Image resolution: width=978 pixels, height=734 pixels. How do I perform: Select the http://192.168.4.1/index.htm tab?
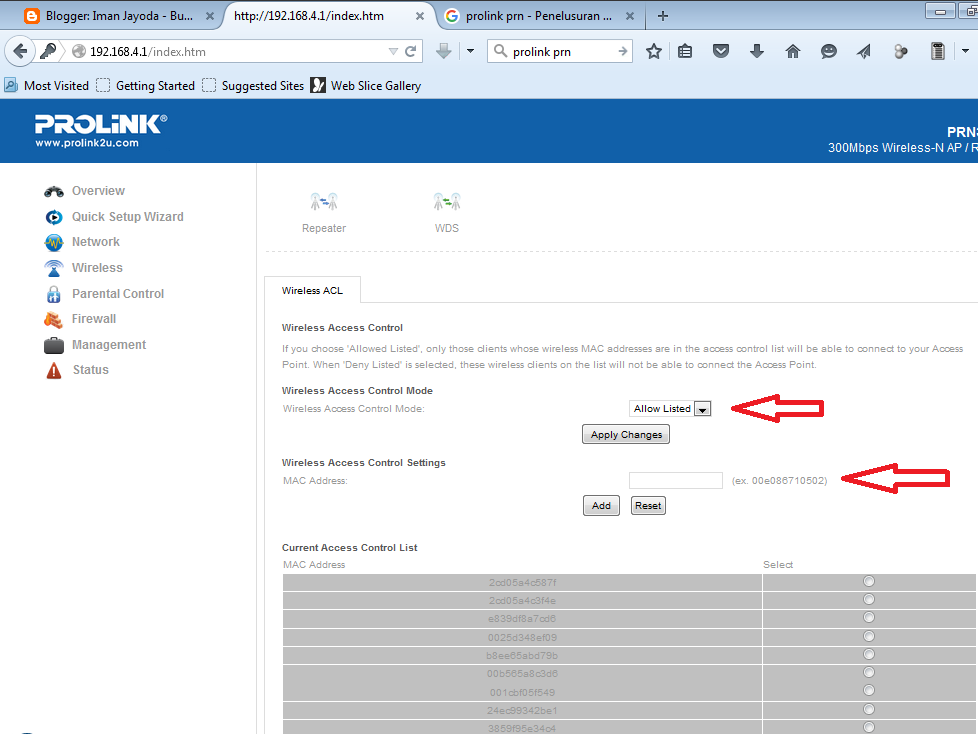pyautogui.click(x=309, y=16)
